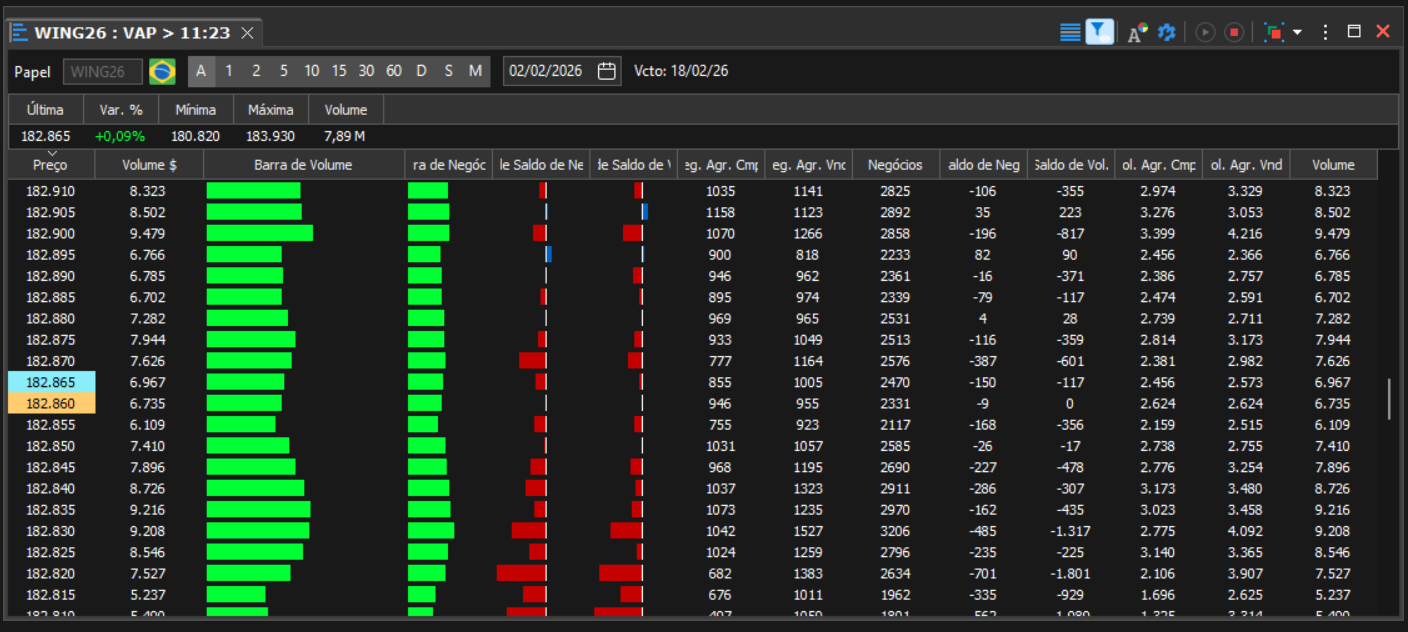Select the 15 minute interval button

339,71
